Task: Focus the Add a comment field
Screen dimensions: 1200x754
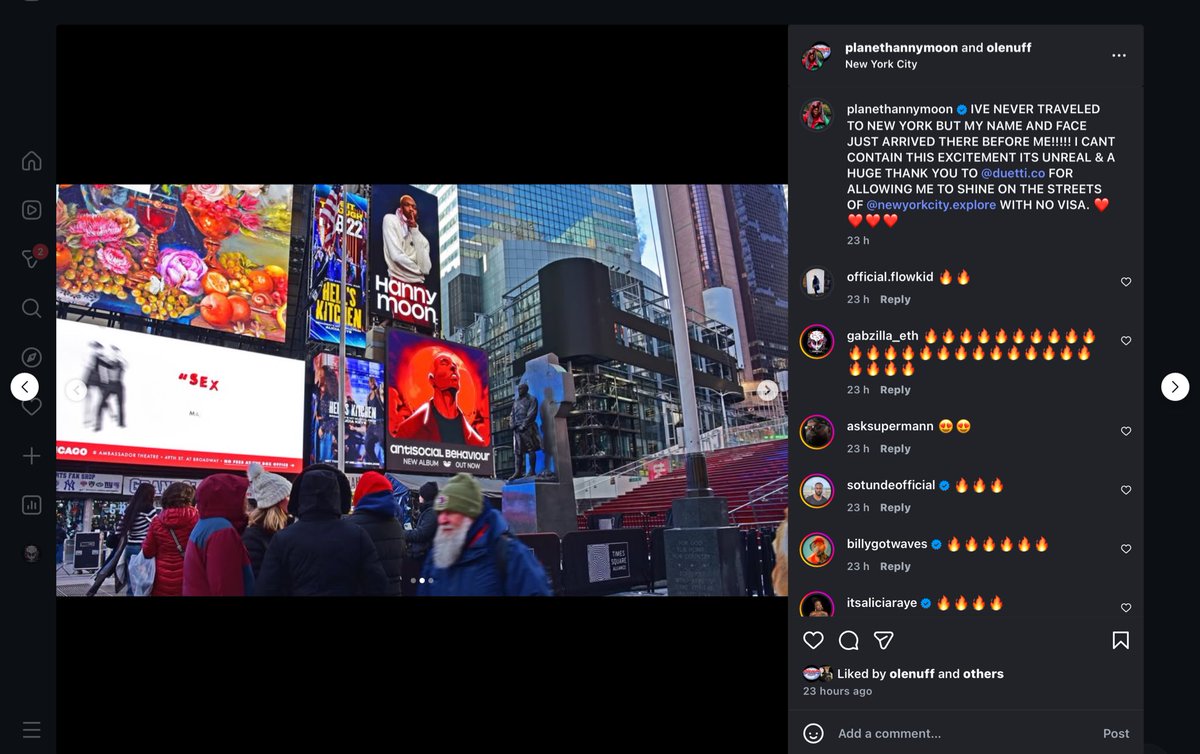Action: (x=964, y=733)
